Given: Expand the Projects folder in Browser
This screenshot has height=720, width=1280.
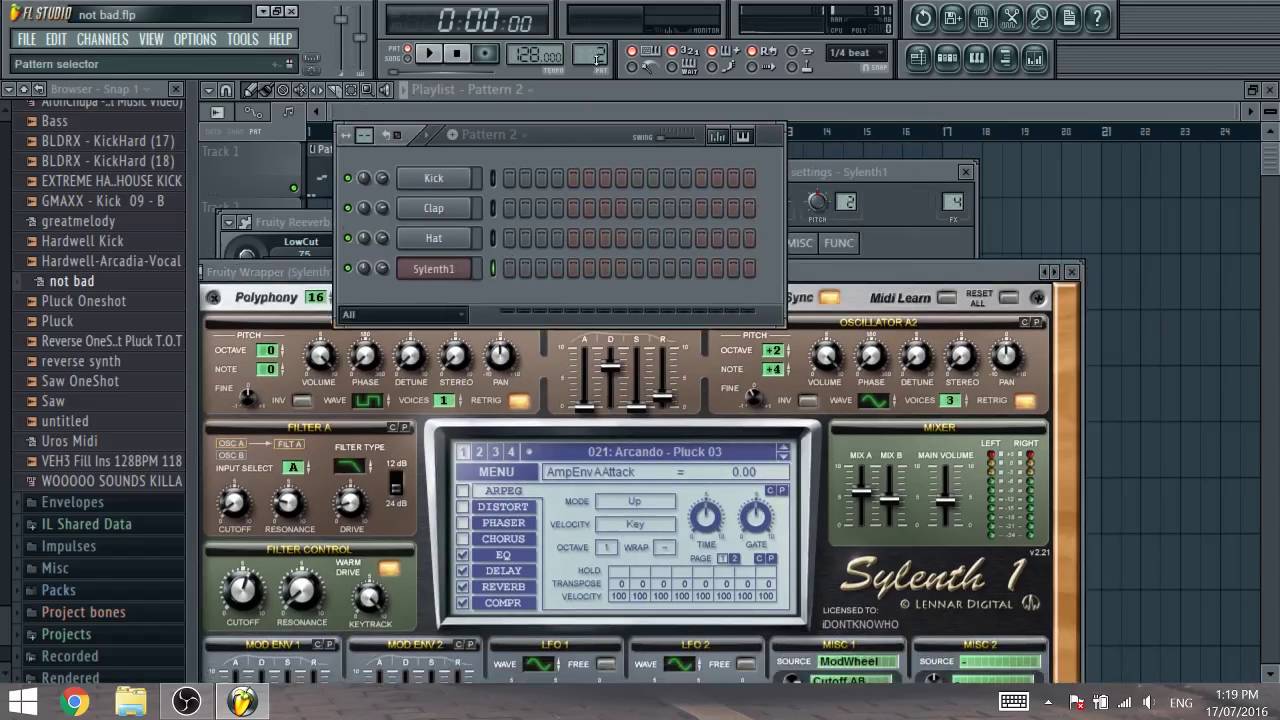Looking at the screenshot, I should (66, 634).
